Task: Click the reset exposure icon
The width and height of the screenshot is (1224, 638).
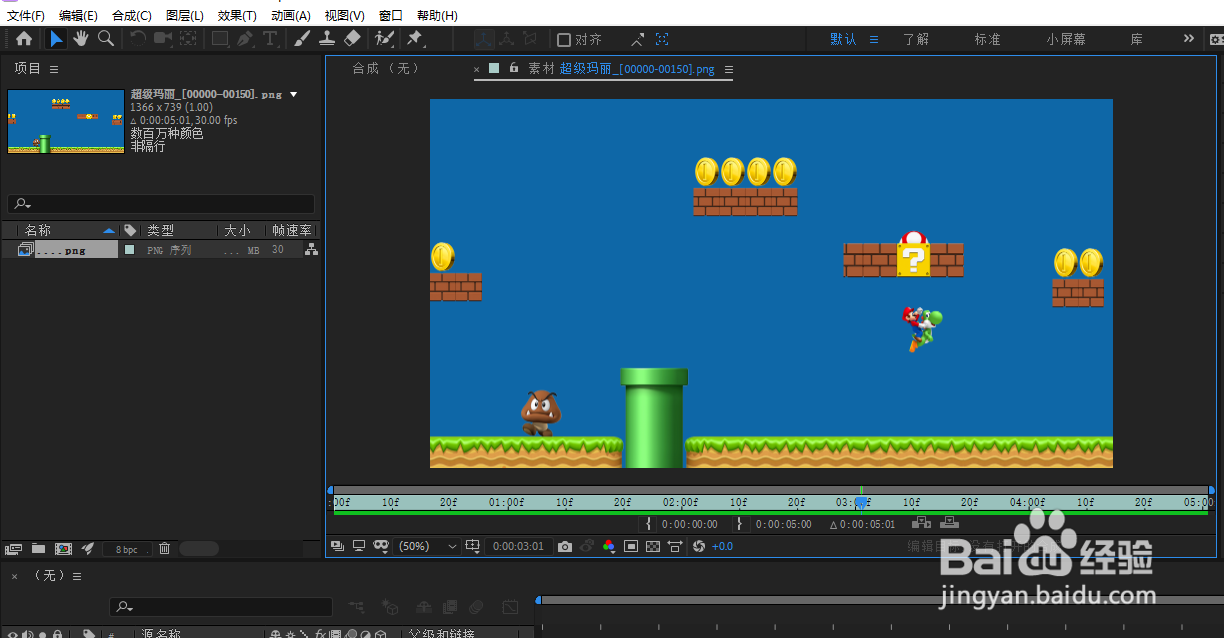Action: coord(699,546)
